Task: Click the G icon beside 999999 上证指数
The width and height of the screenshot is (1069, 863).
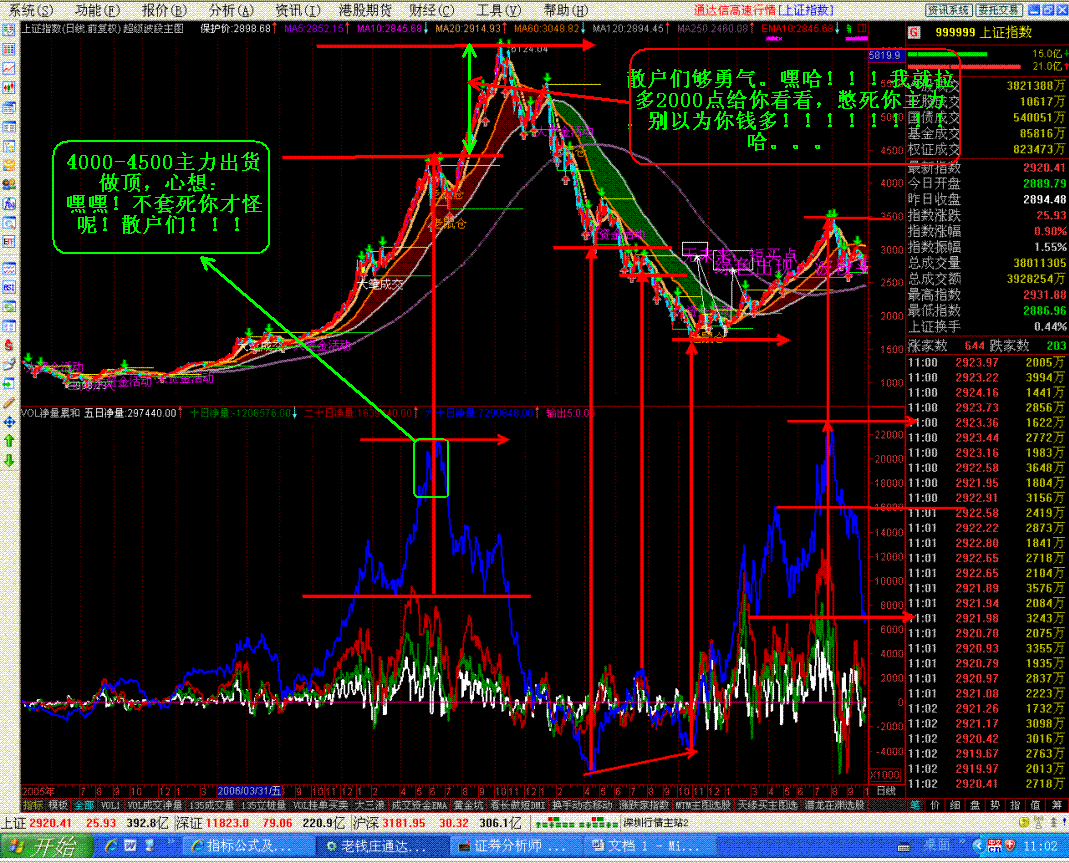Action: click(914, 32)
